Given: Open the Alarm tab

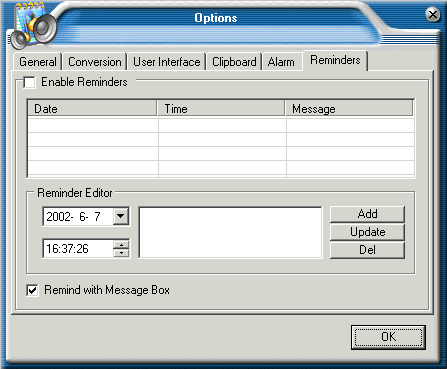Looking at the screenshot, I should click(281, 62).
